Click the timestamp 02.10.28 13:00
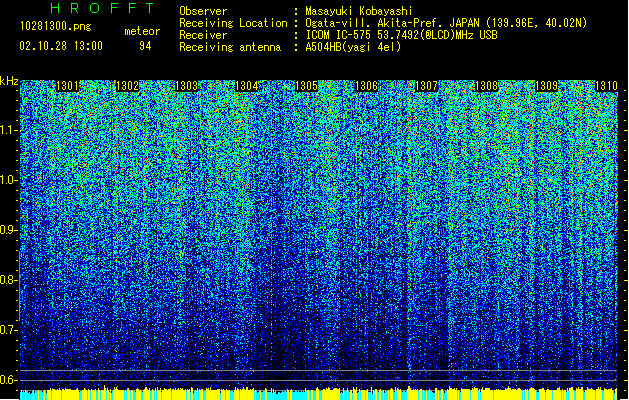 (61, 46)
